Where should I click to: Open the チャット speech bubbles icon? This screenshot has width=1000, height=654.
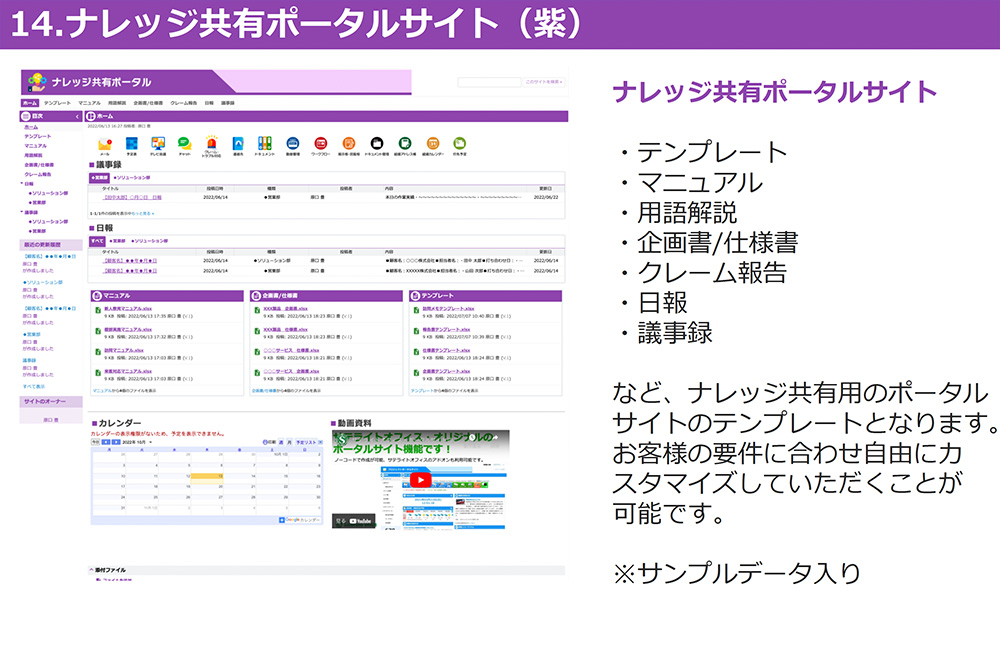(x=184, y=144)
